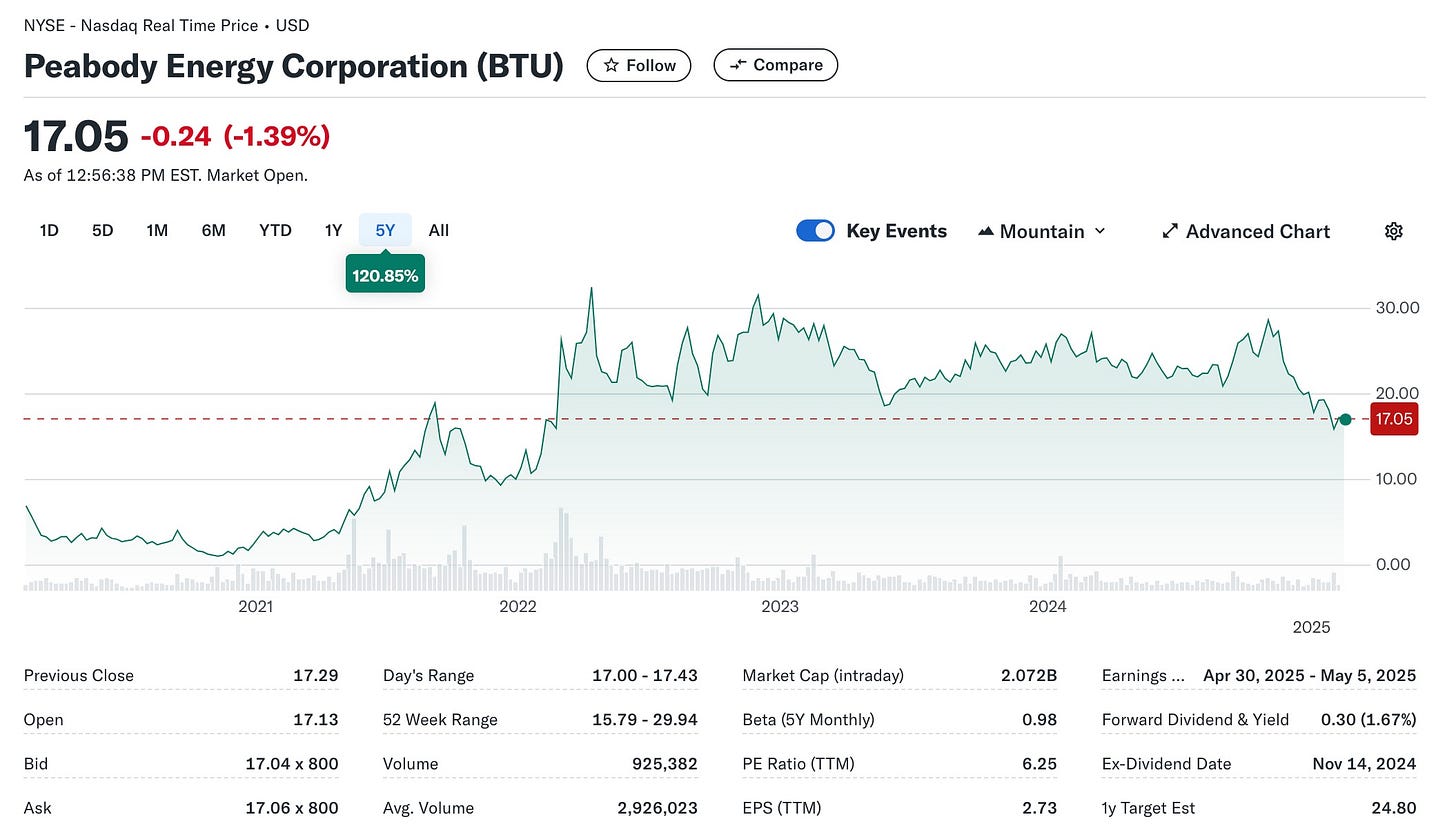Image resolution: width=1456 pixels, height=835 pixels.
Task: Click the Previous Close value 17.29
Action: tap(315, 676)
